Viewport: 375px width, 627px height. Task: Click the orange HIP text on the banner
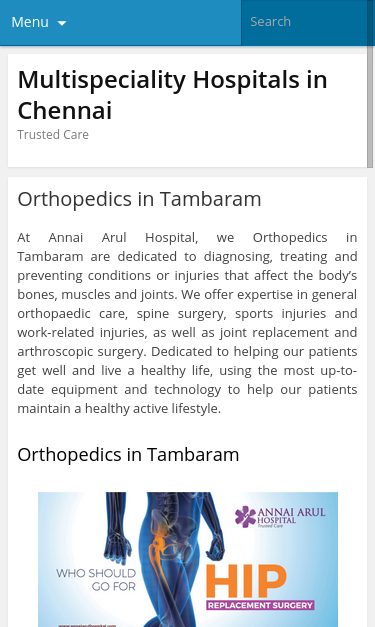(246, 581)
